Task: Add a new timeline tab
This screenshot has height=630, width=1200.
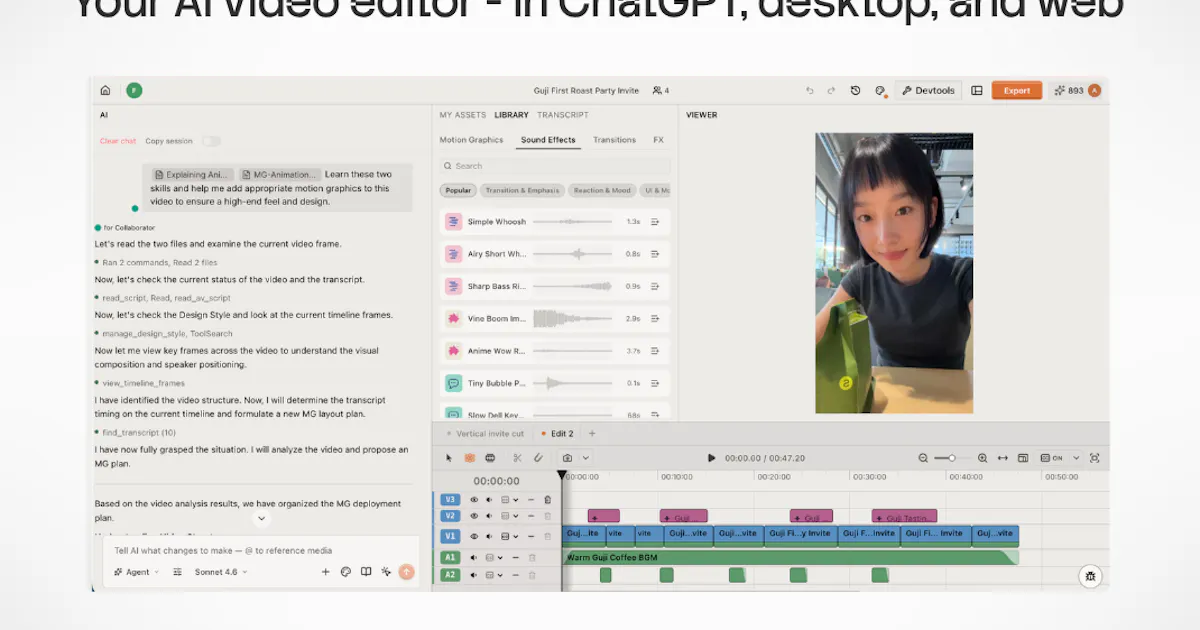Action: [x=592, y=434]
